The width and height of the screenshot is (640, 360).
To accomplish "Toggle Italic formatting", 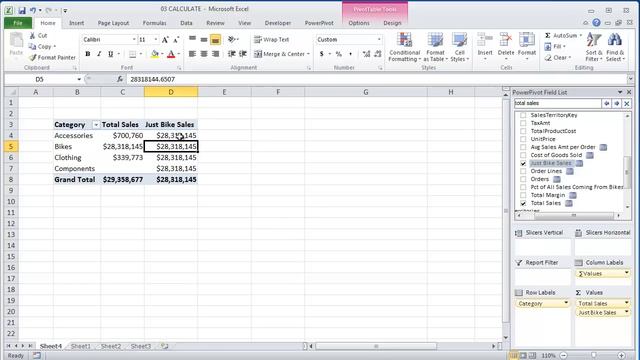I will 99,54.
